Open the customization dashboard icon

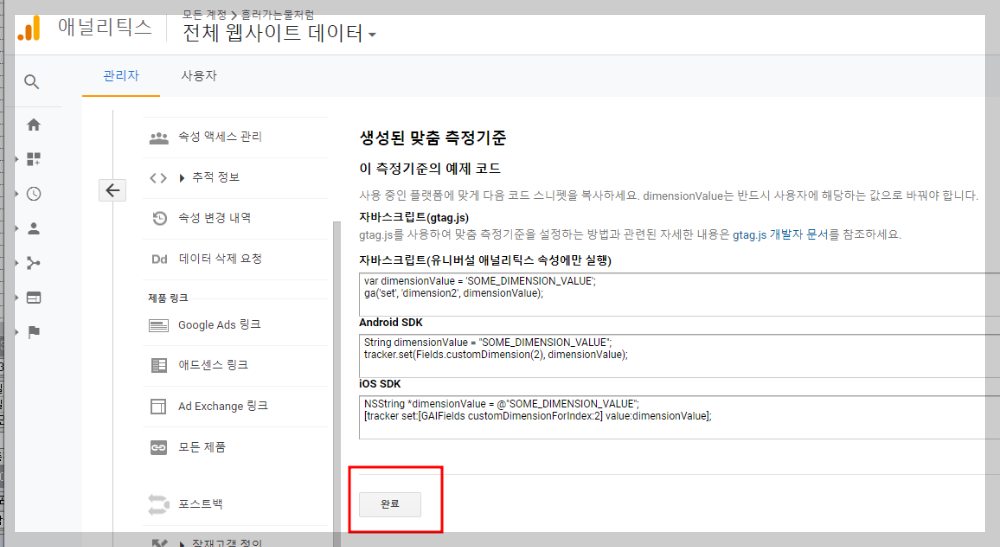[x=34, y=159]
